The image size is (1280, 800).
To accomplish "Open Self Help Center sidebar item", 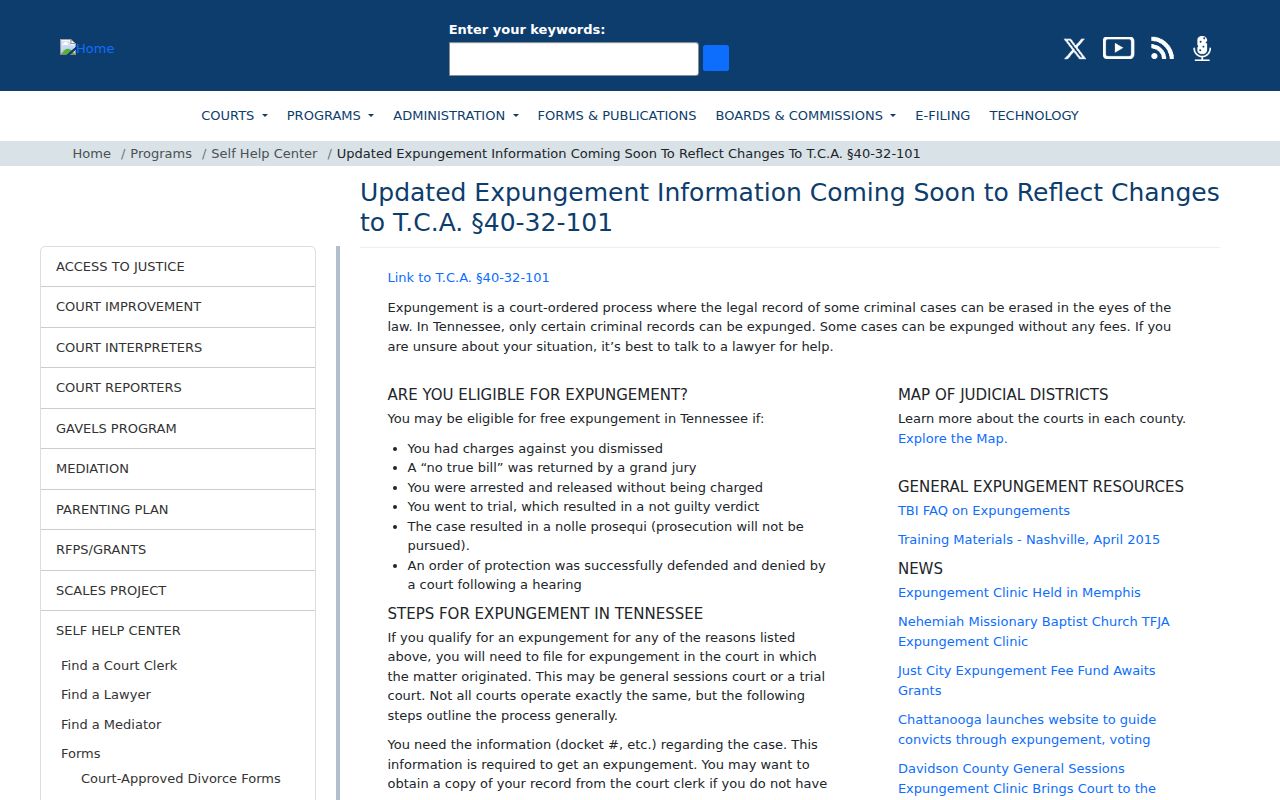I will point(178,631).
